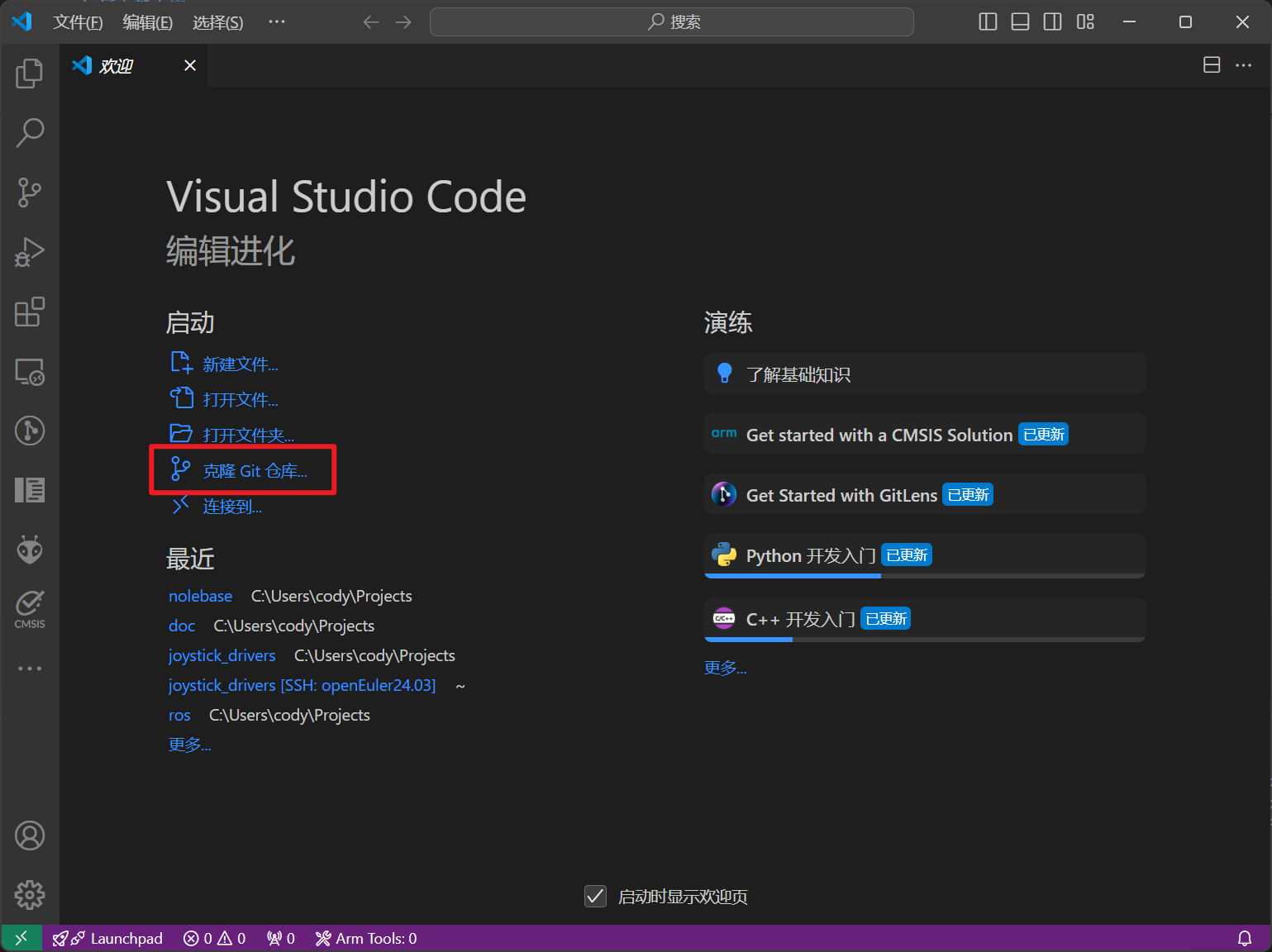Open the recent nolebase project
Image resolution: width=1272 pixels, height=952 pixels.
[200, 596]
